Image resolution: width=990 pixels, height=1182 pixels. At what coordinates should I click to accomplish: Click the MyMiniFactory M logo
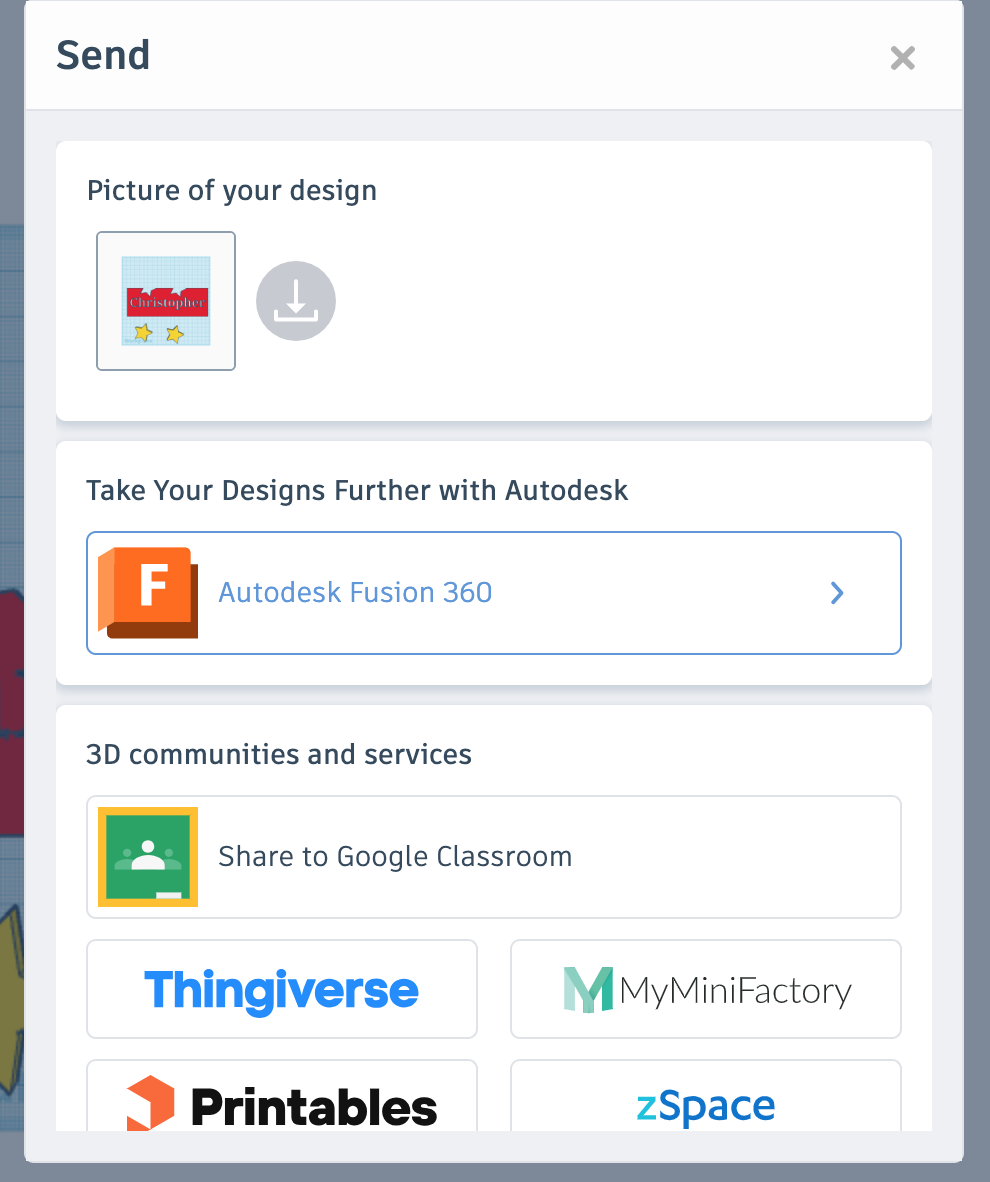(x=588, y=990)
